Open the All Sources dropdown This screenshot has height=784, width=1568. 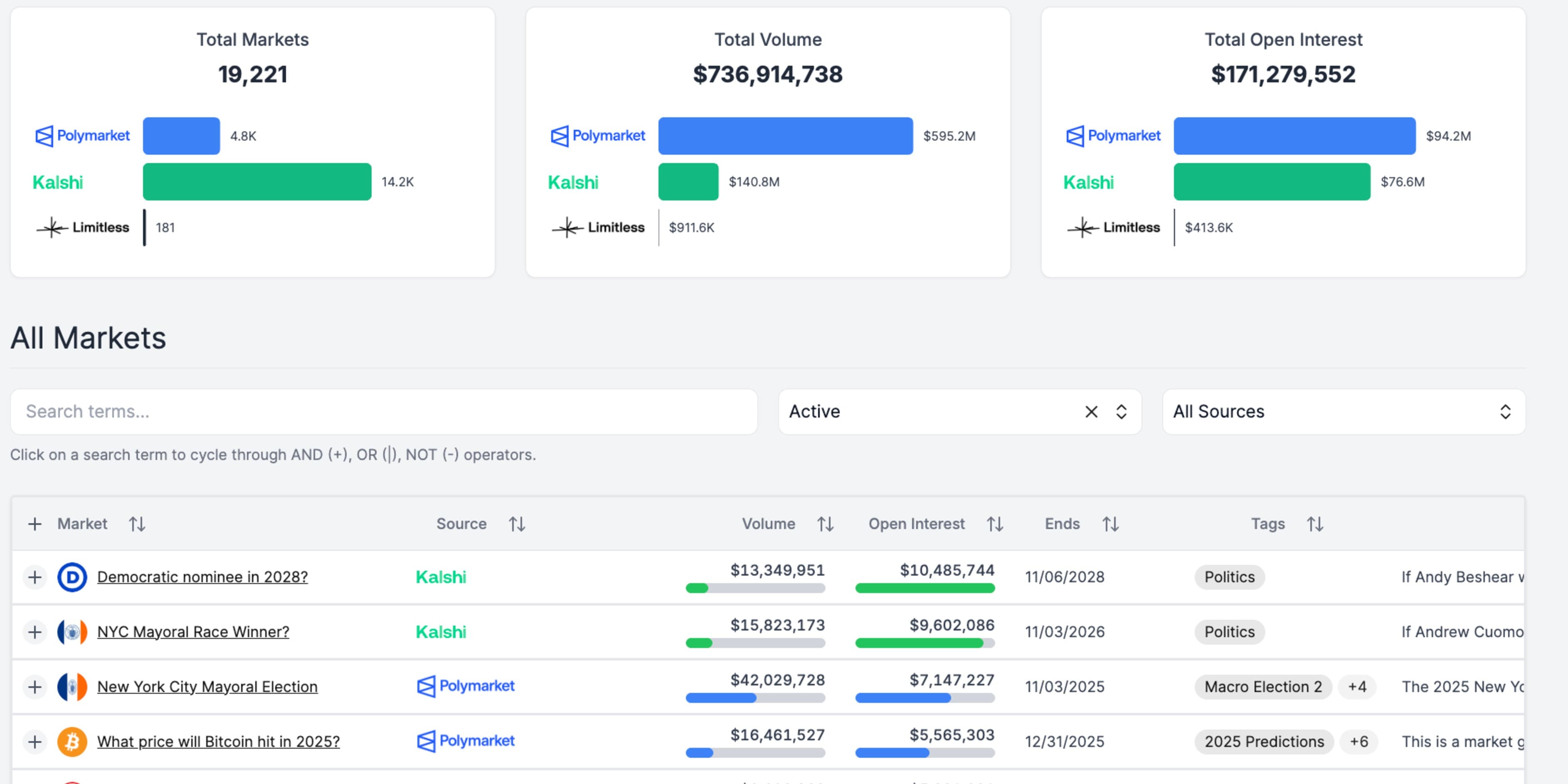(x=1344, y=412)
